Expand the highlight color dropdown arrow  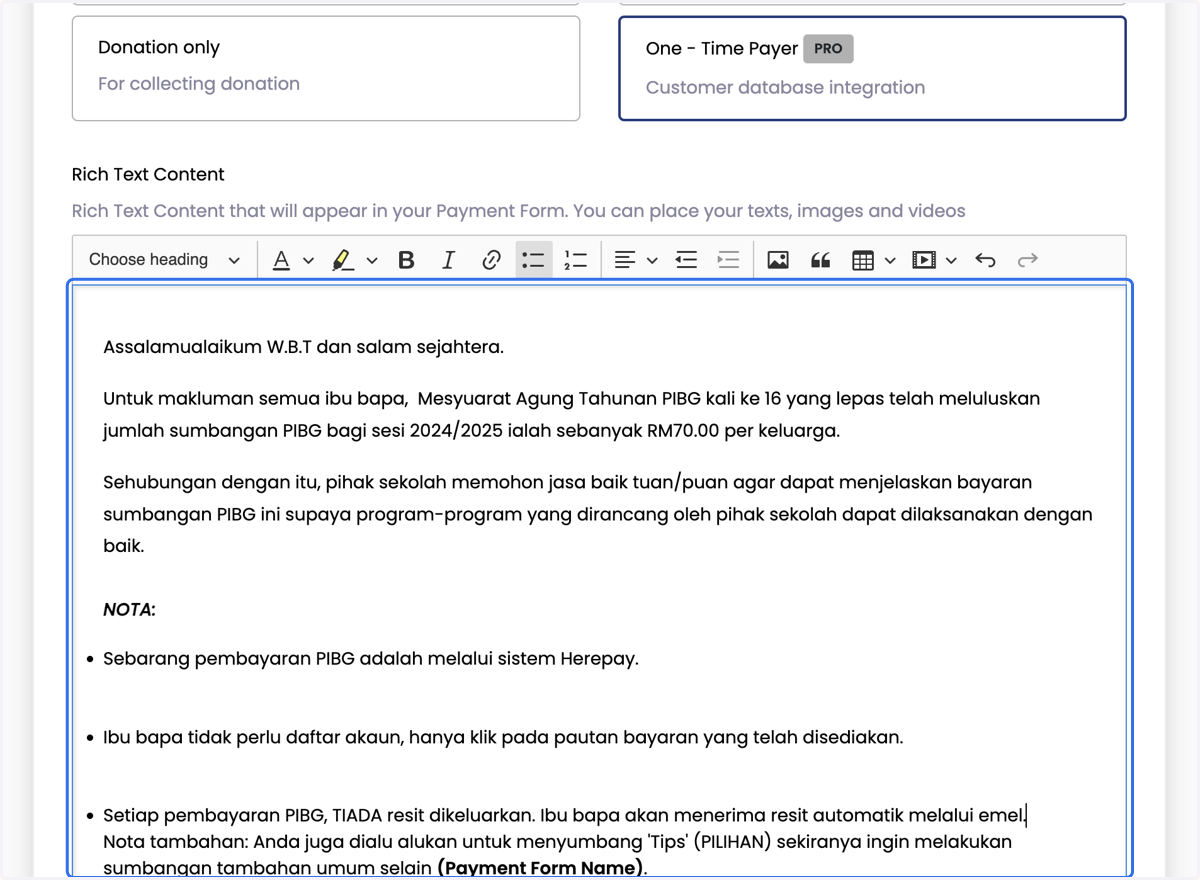pos(372,261)
